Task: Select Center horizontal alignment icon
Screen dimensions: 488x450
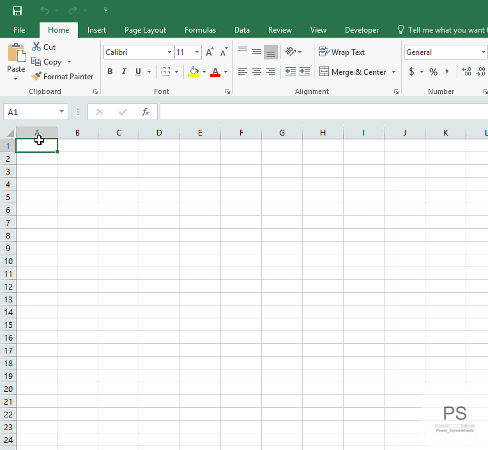Action: pyautogui.click(x=256, y=71)
